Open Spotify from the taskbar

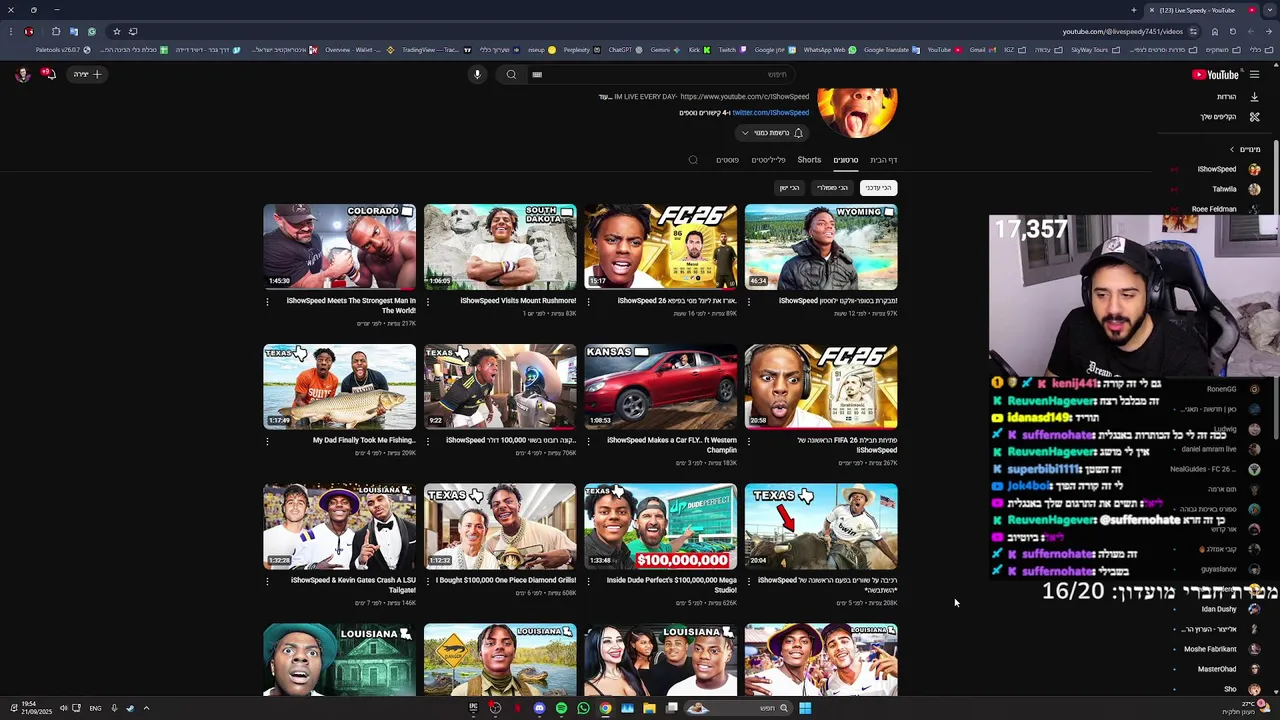pyautogui.click(x=561, y=708)
